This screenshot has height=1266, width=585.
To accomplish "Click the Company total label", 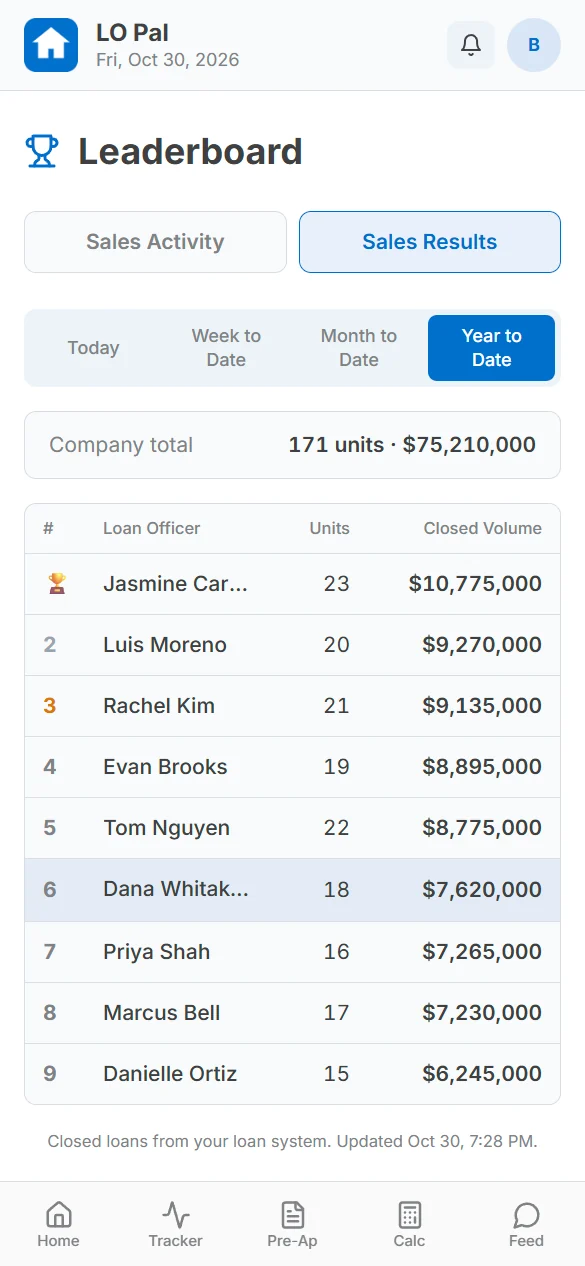I will click(121, 445).
